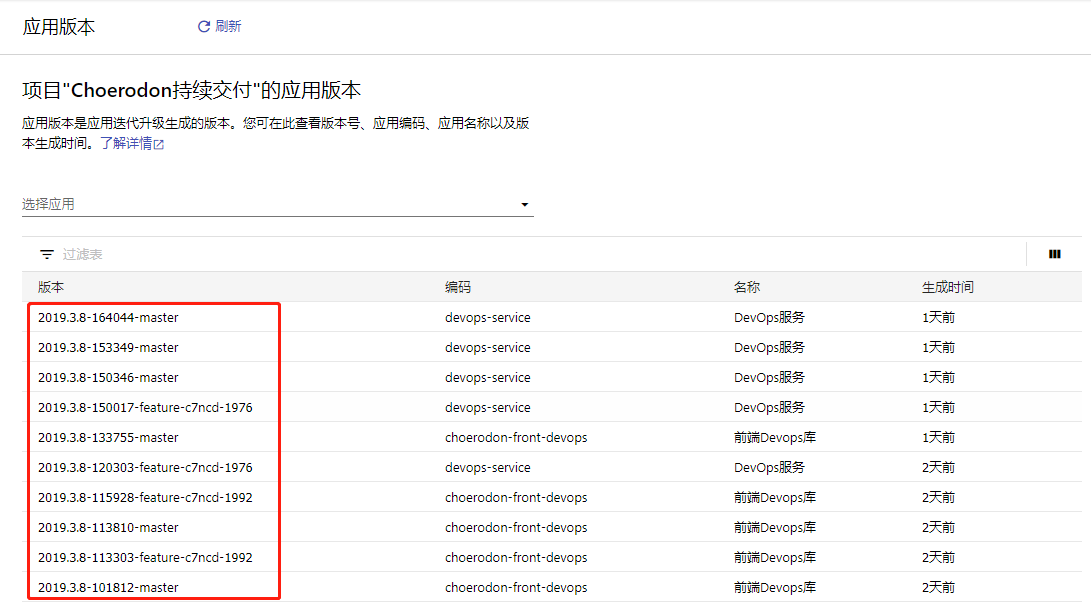Click the 应用版本 page title

click(58, 27)
